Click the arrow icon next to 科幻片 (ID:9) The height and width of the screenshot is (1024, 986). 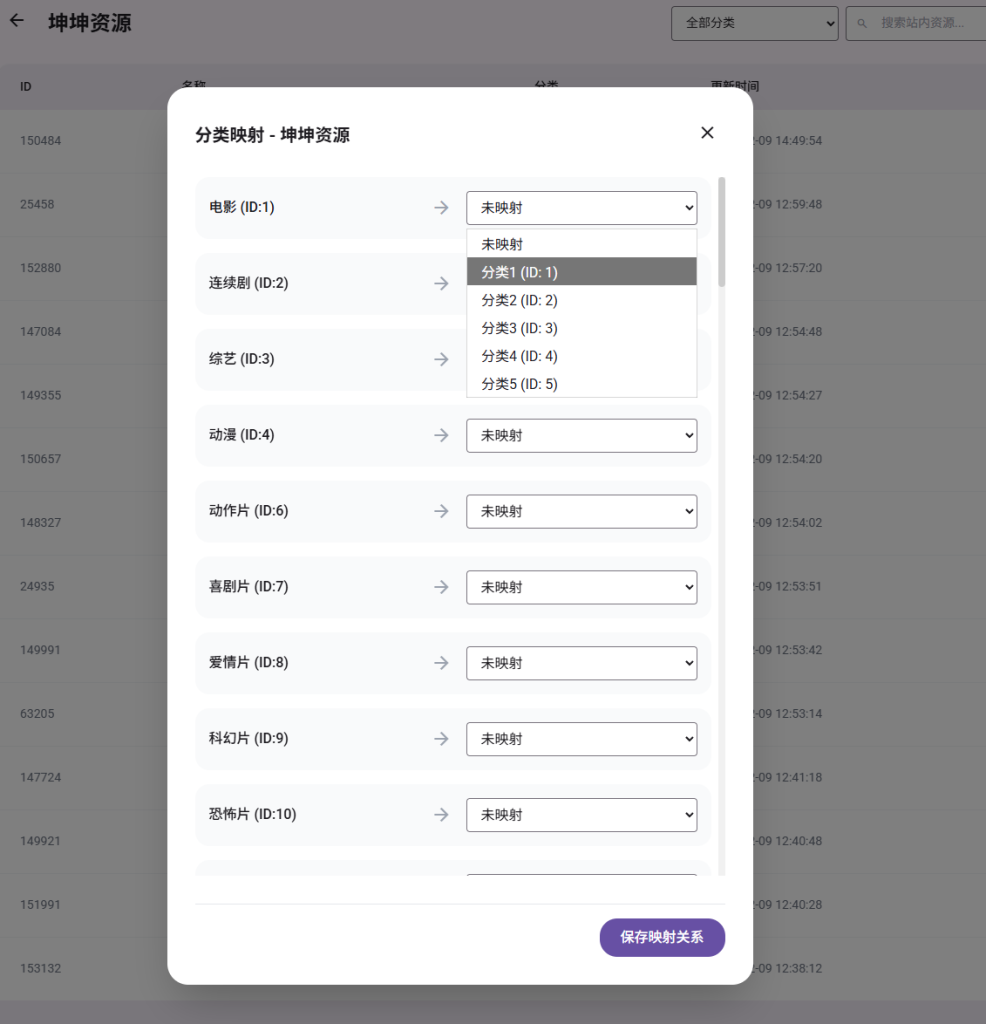[x=441, y=739]
